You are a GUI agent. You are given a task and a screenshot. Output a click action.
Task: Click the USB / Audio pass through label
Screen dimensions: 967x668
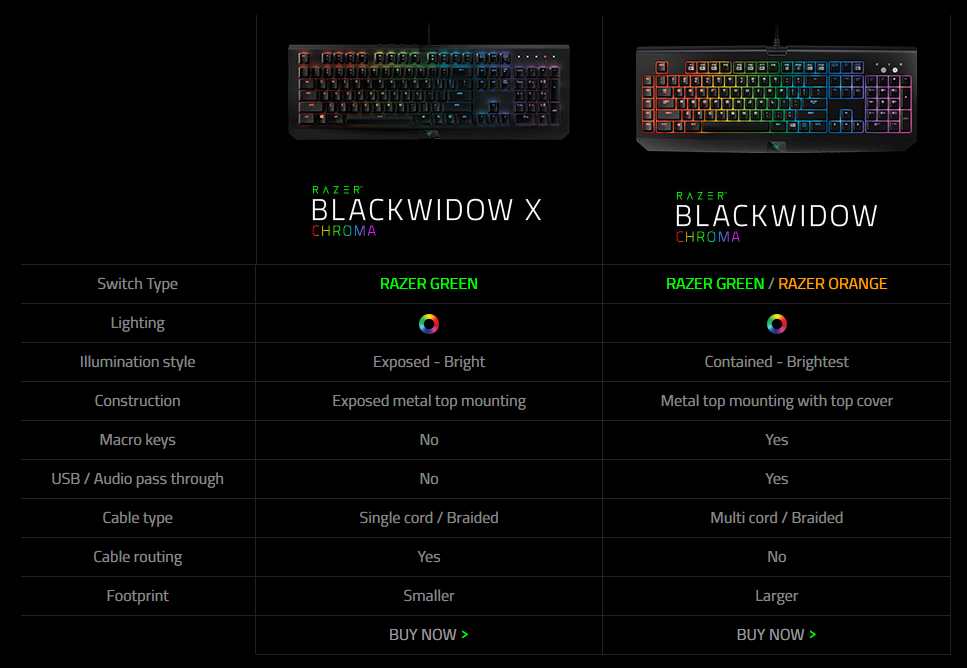click(137, 479)
